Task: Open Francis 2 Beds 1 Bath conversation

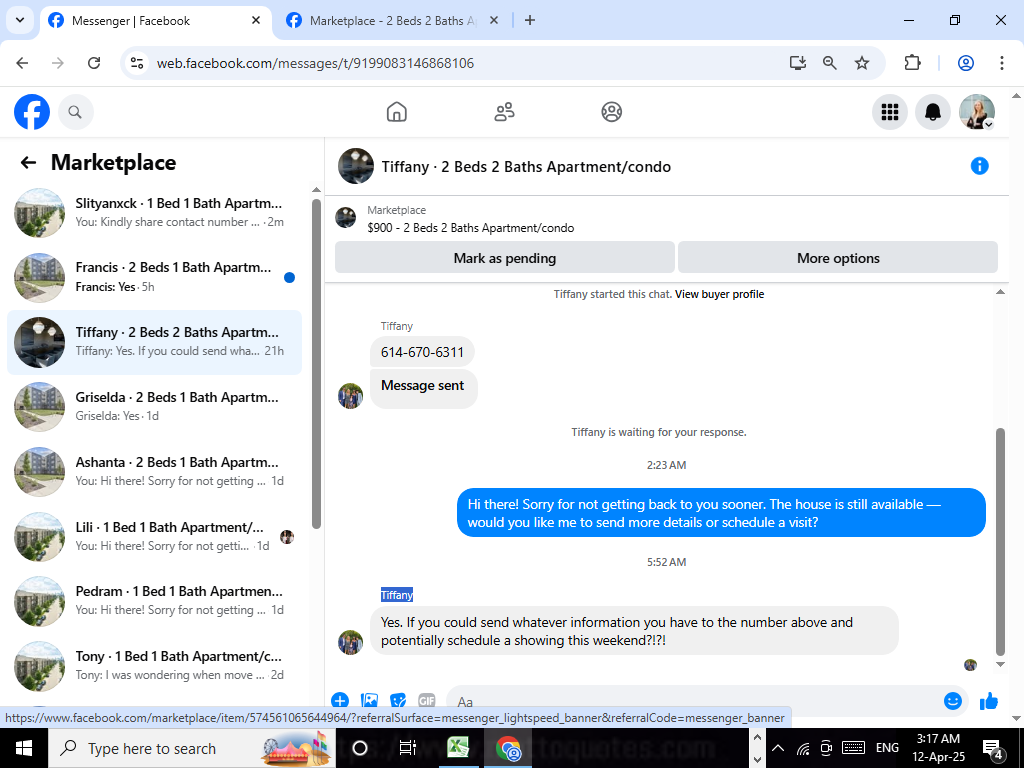Action: (155, 278)
